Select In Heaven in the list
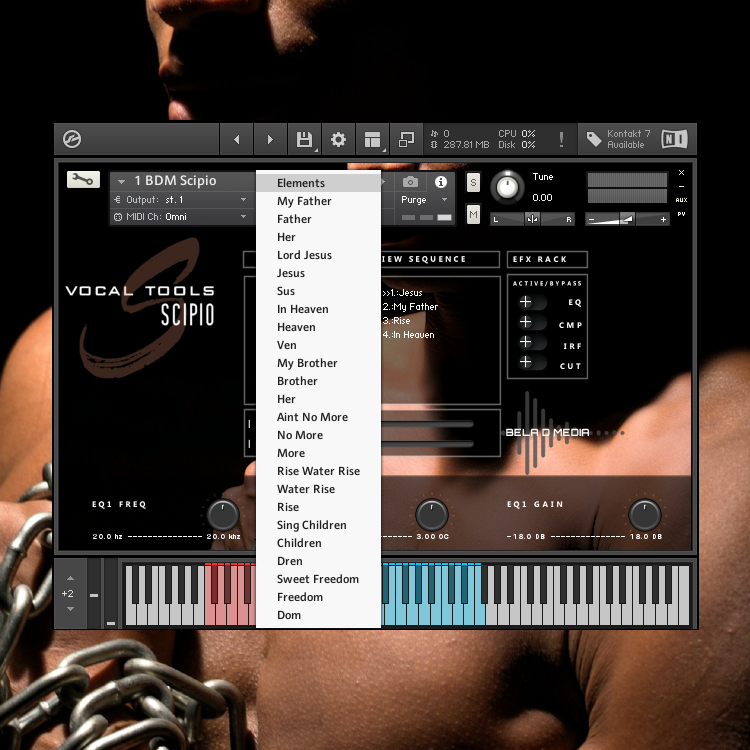The width and height of the screenshot is (750, 750). coord(318,309)
